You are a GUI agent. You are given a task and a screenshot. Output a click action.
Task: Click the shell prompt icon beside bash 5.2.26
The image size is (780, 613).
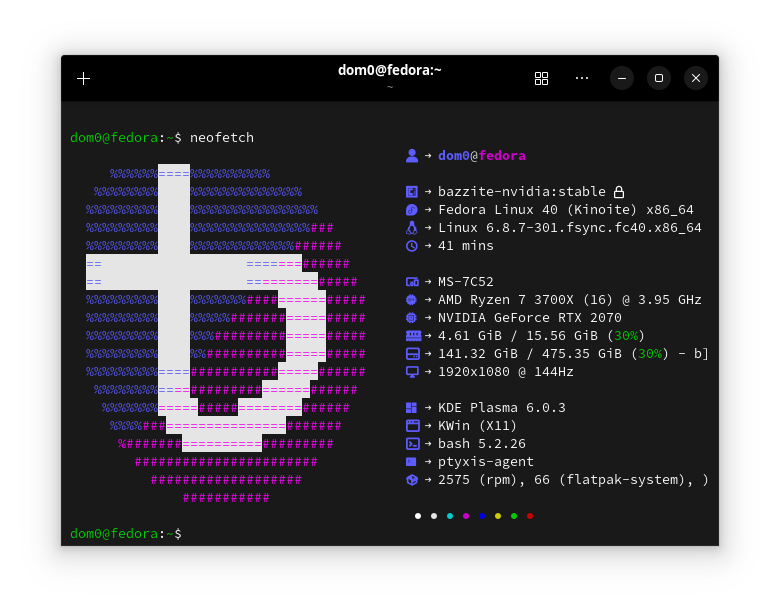(413, 444)
